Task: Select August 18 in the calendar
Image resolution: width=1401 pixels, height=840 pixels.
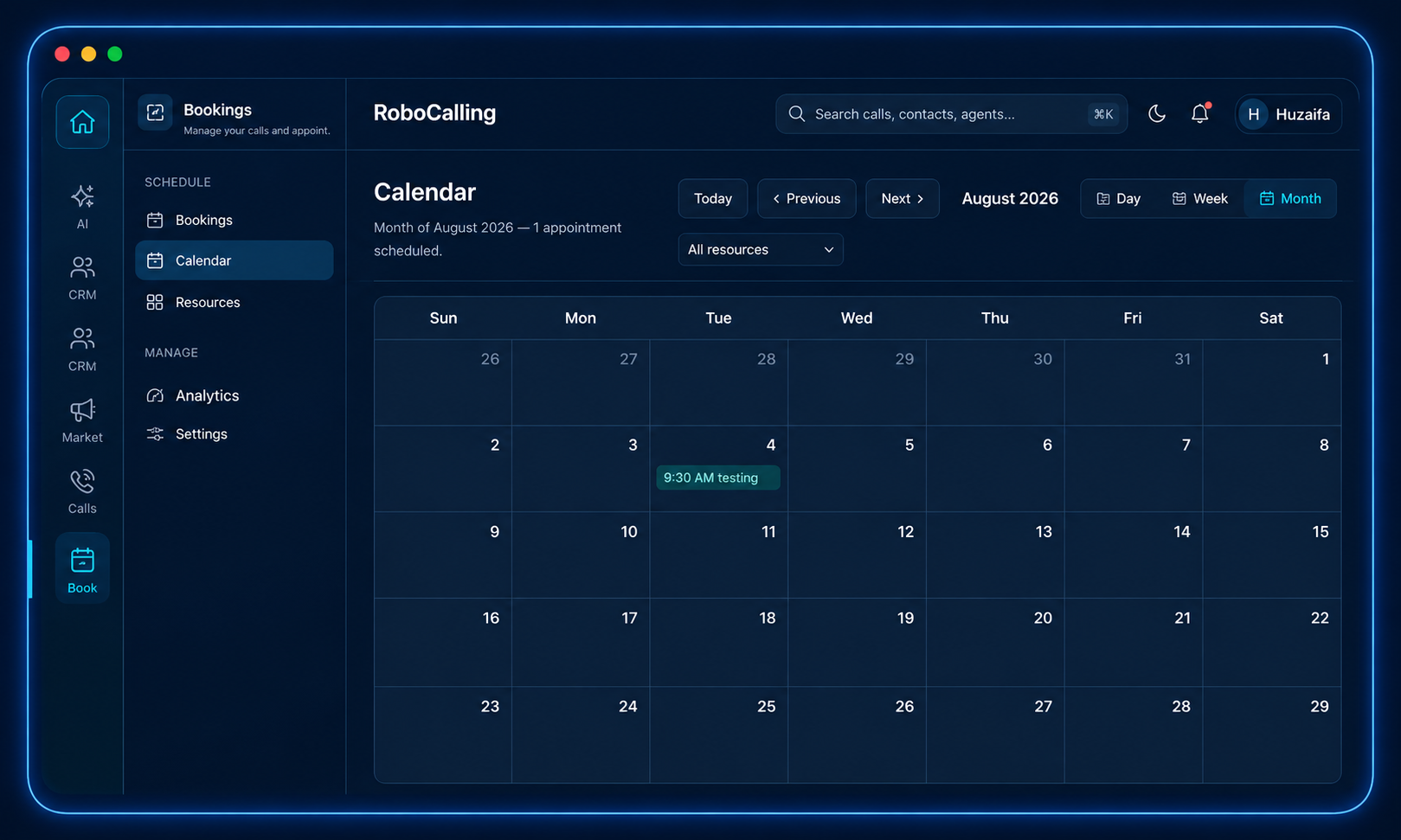Action: (x=718, y=643)
